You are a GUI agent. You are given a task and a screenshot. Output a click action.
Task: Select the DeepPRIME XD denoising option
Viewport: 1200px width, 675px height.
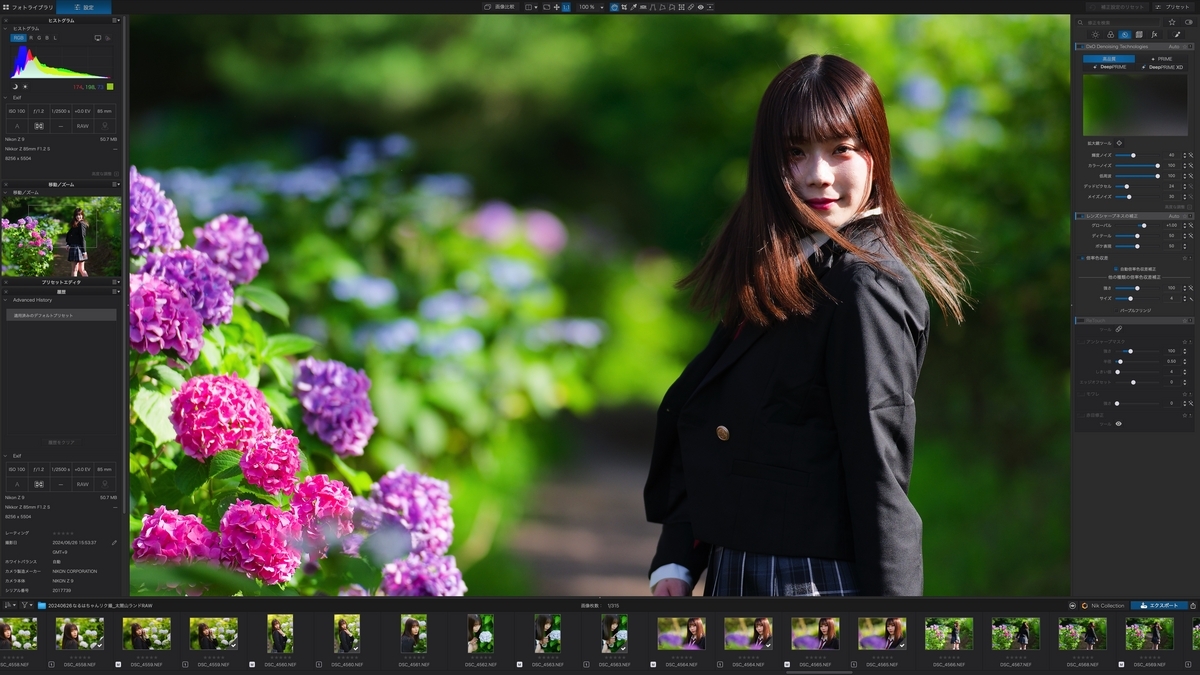[x=1163, y=67]
